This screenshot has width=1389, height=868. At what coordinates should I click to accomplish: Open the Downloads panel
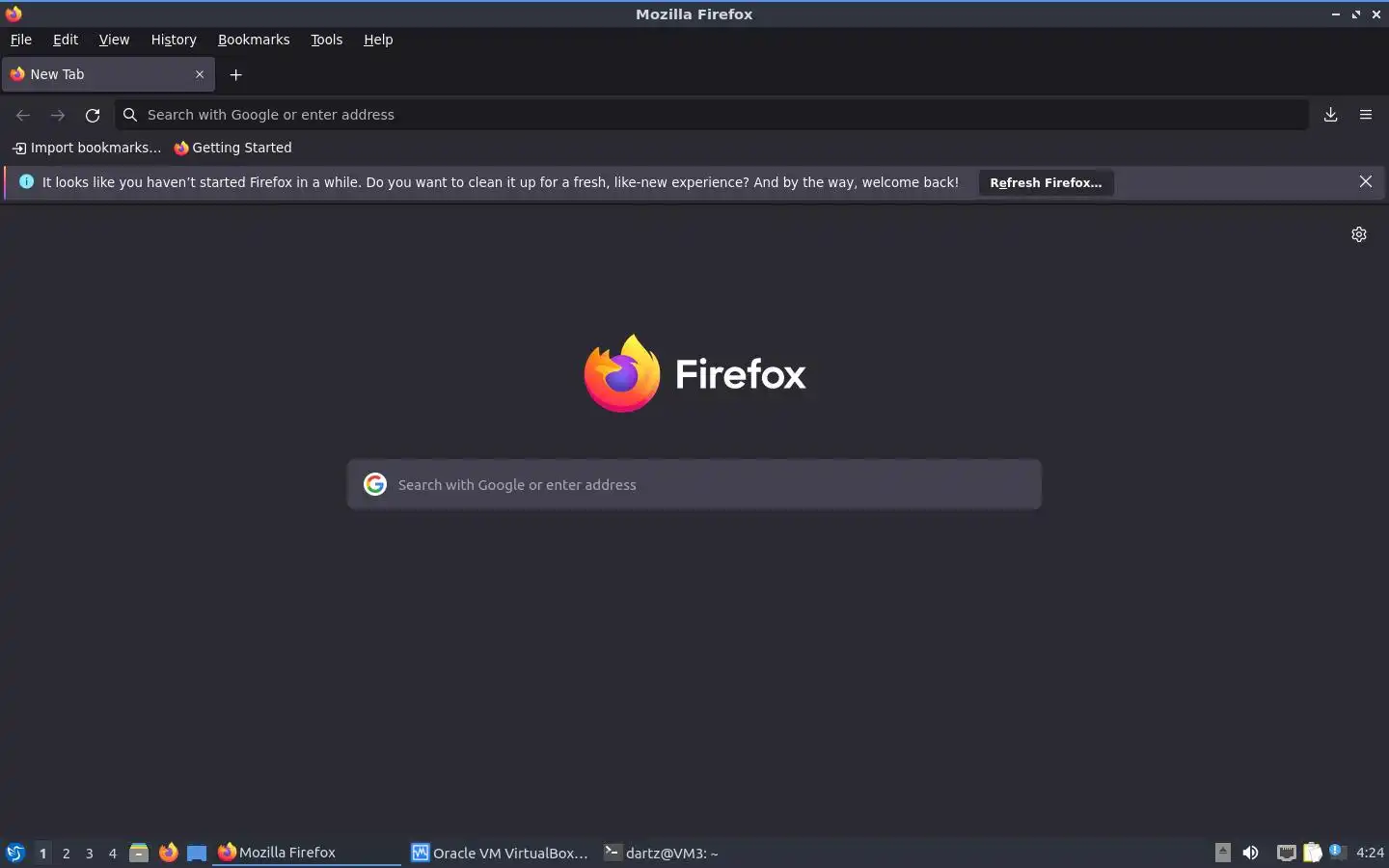(1330, 115)
